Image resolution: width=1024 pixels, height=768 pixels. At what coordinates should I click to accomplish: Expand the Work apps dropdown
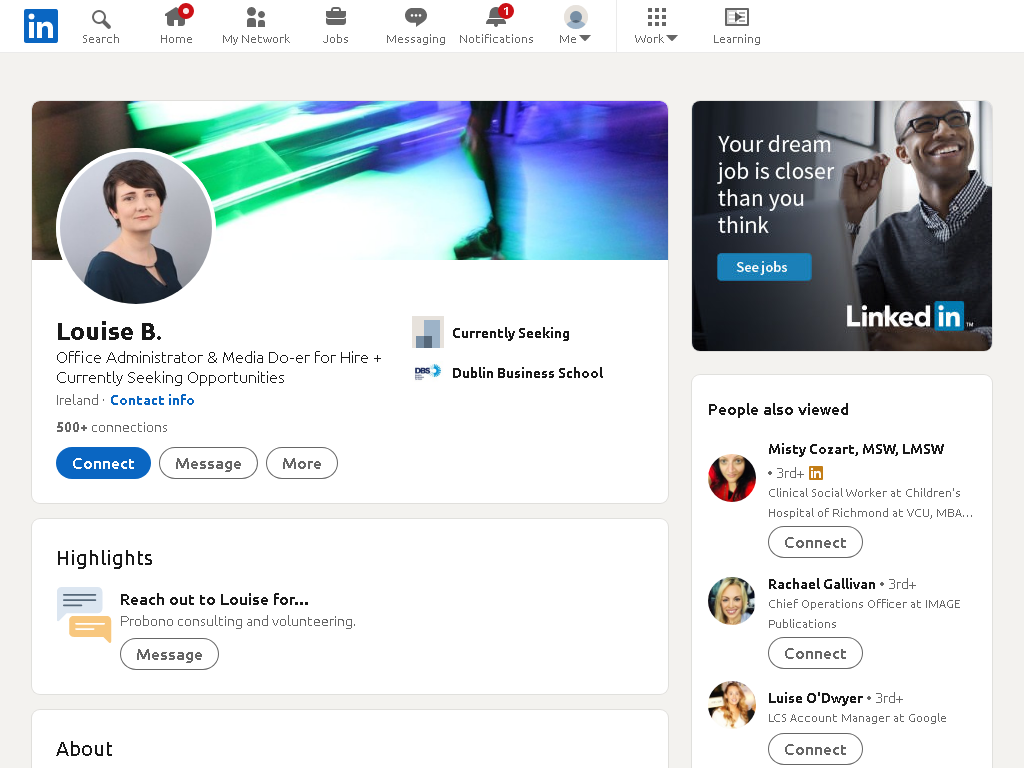tap(656, 26)
